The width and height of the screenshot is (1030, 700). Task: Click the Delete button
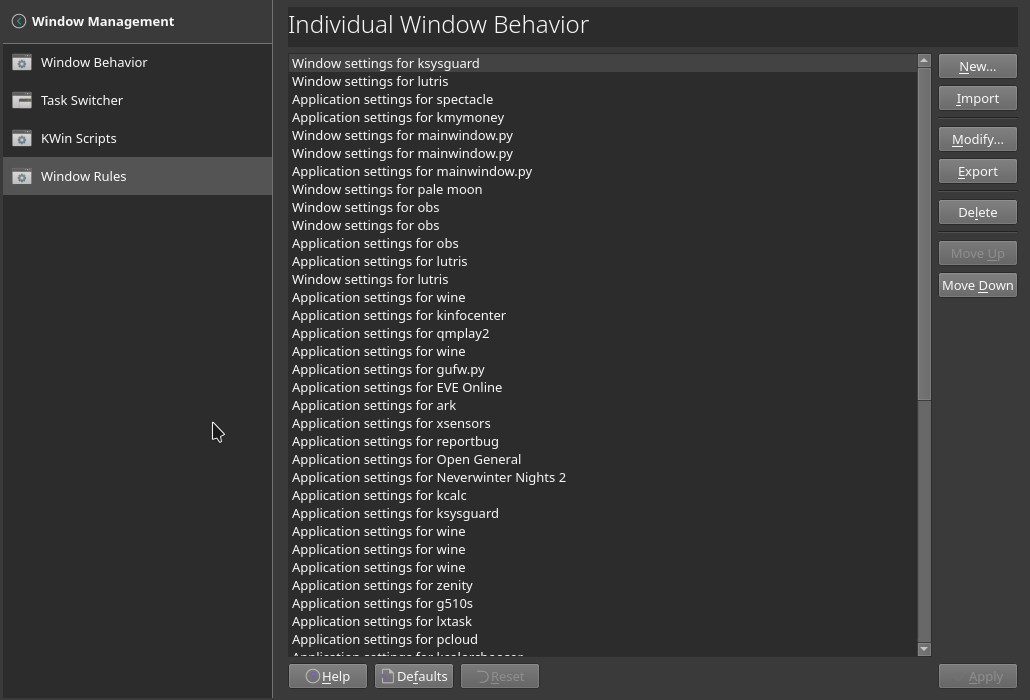[977, 212]
